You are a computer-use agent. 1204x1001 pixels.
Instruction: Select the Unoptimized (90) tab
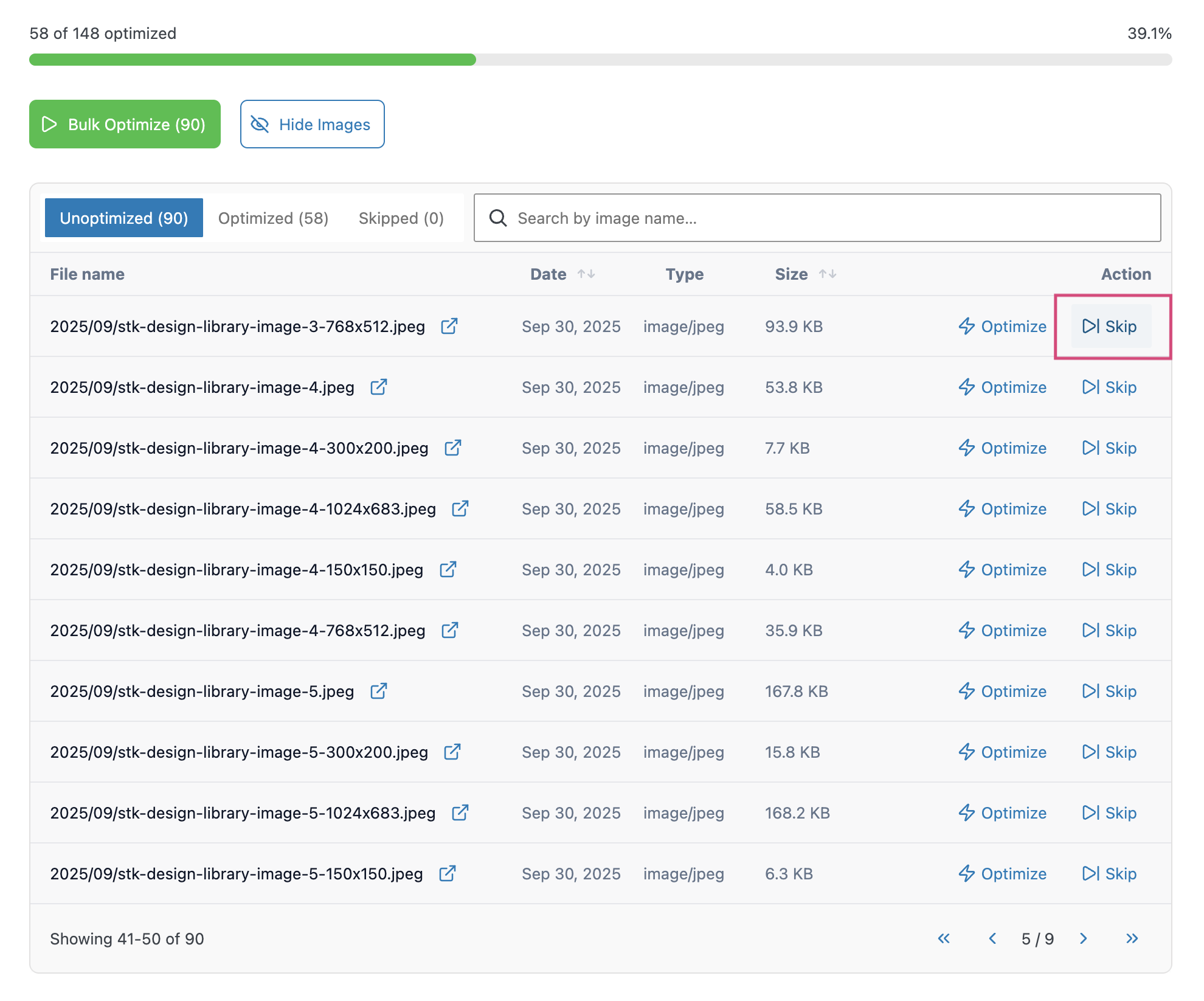click(124, 218)
